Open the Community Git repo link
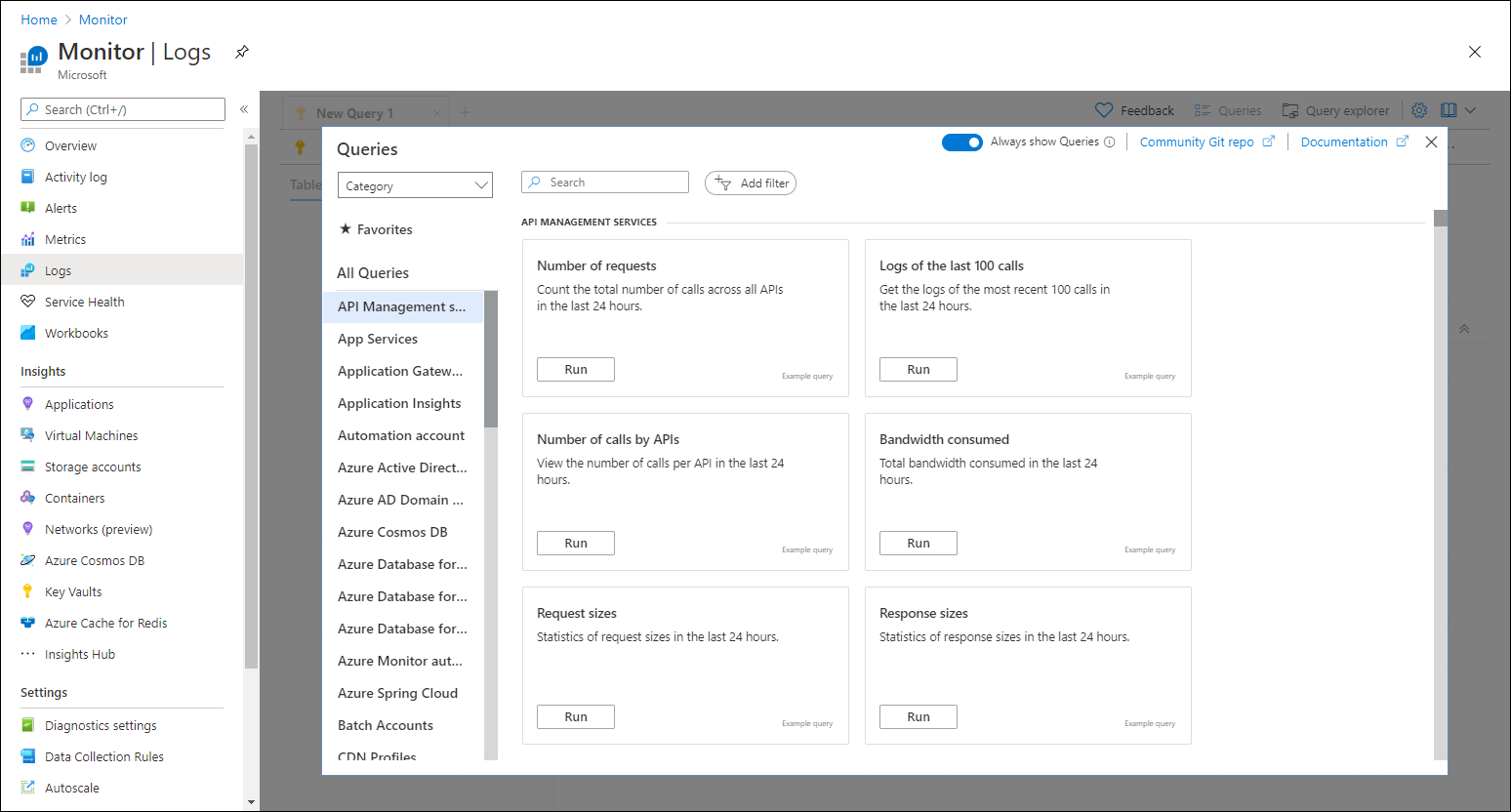Viewport: 1511px width, 812px height. [1197, 142]
